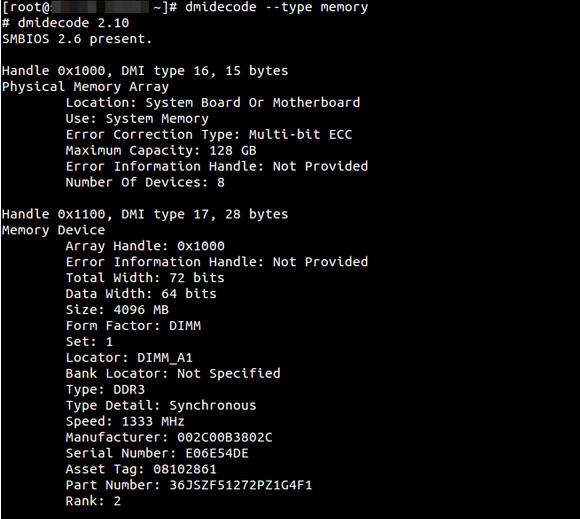The height and width of the screenshot is (519, 580).
Task: Click the 'Rank: 2' line
Action: [x=93, y=501]
